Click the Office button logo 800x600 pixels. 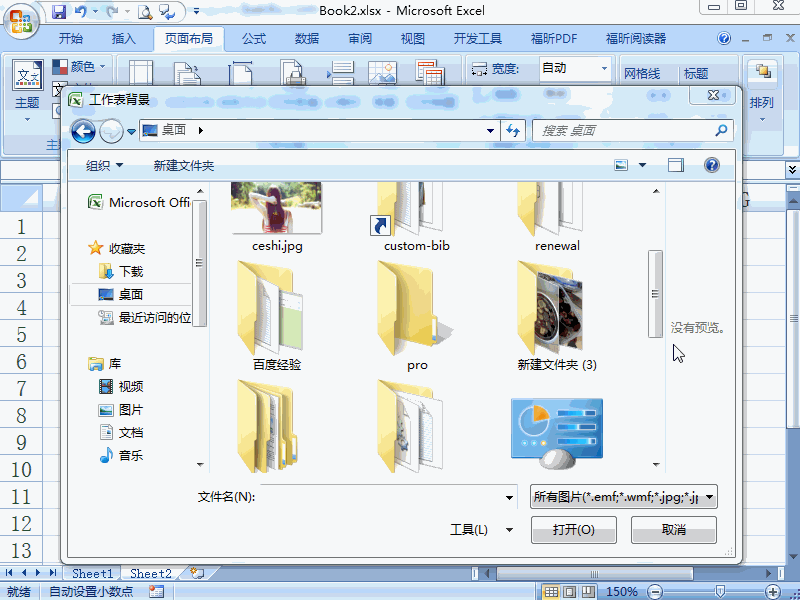click(x=20, y=21)
